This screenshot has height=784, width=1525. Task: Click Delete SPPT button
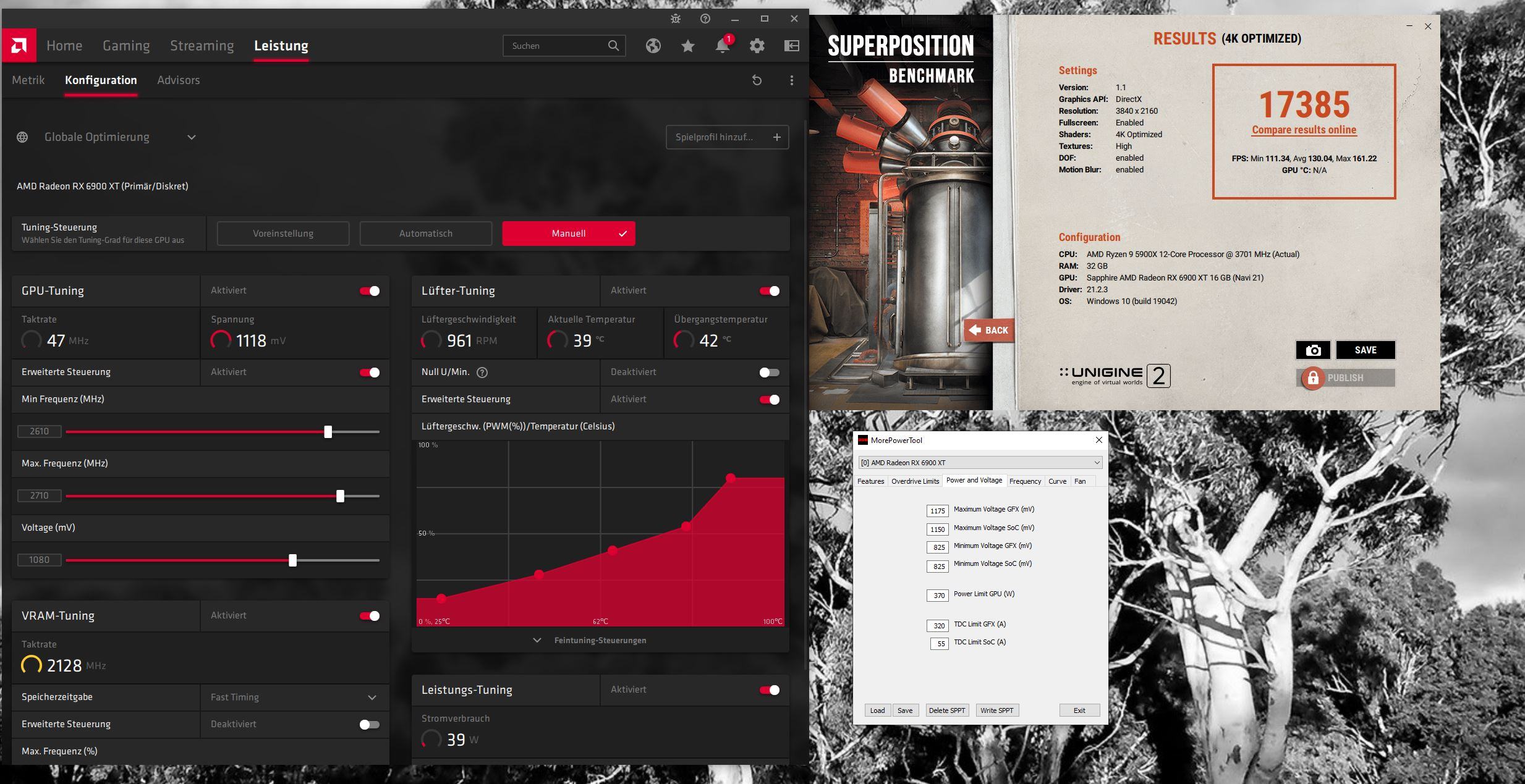pos(946,710)
